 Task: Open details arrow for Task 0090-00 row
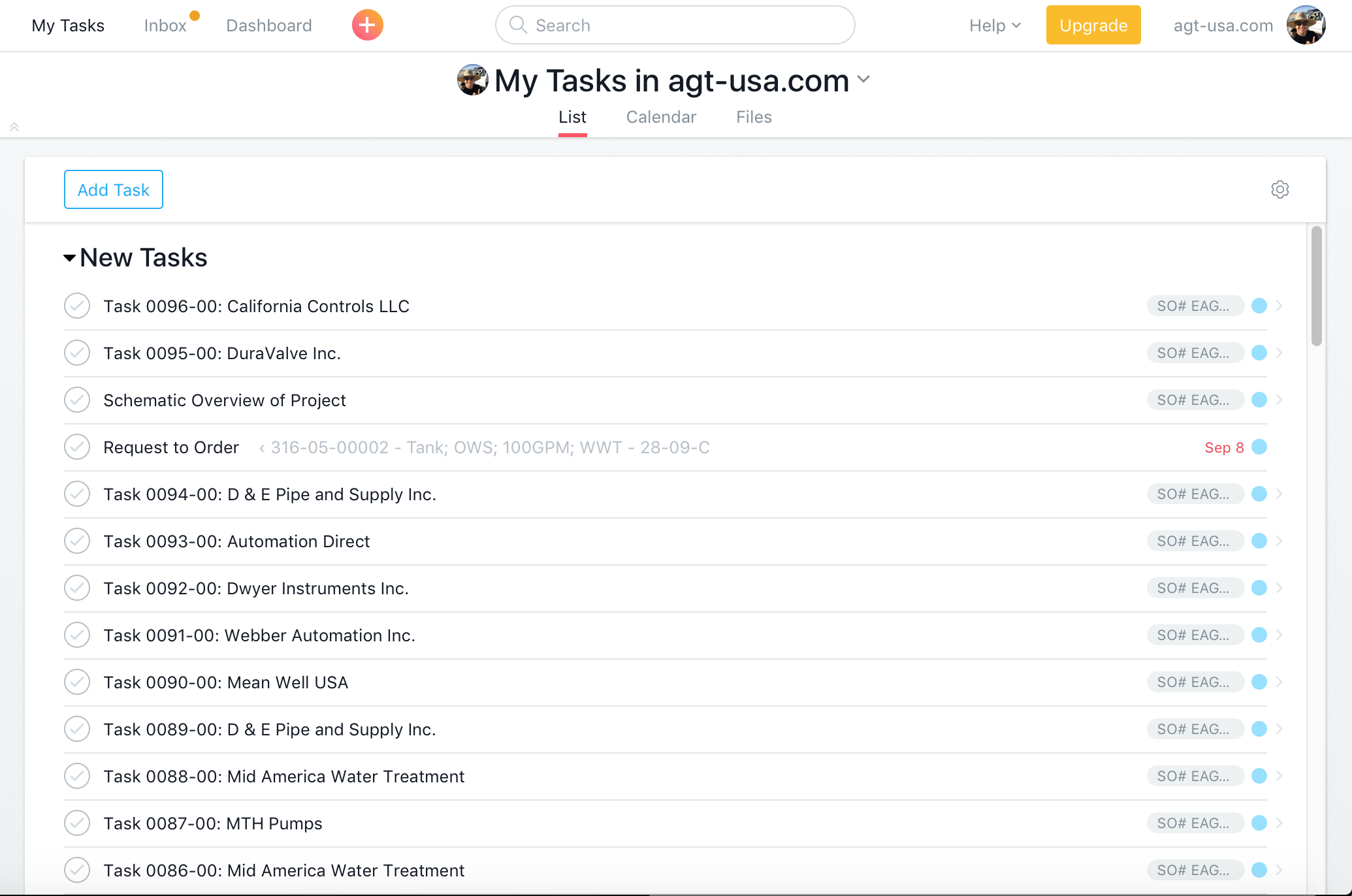coord(1279,682)
